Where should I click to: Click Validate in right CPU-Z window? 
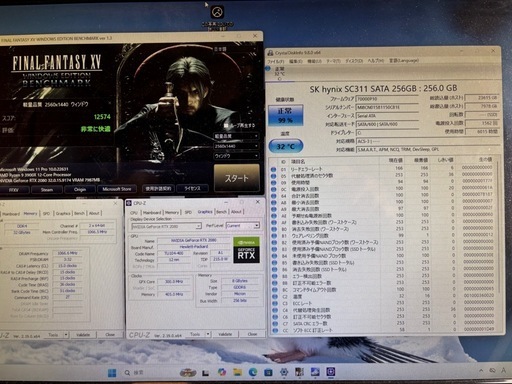225,334
